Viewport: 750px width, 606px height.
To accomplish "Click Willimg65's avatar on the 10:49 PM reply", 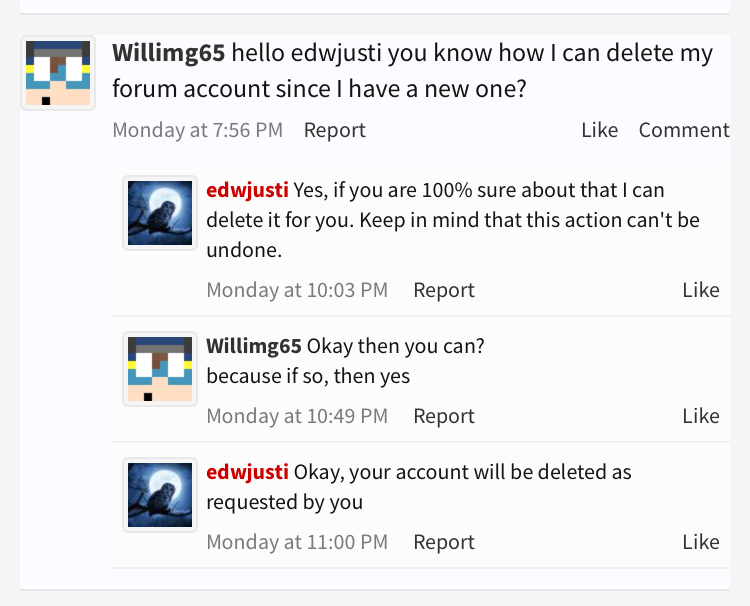I will tap(160, 369).
